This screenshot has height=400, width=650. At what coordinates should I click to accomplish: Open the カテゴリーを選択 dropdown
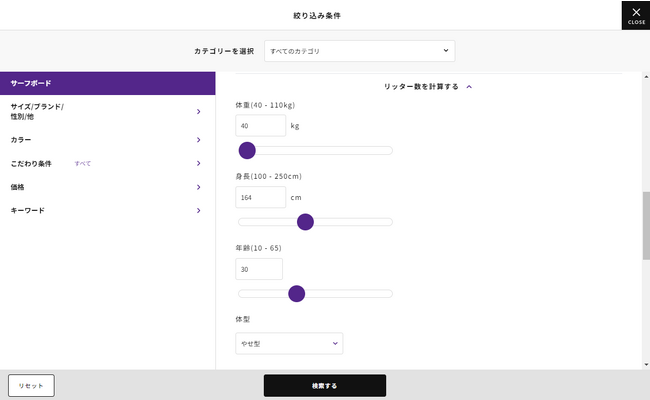pos(359,50)
